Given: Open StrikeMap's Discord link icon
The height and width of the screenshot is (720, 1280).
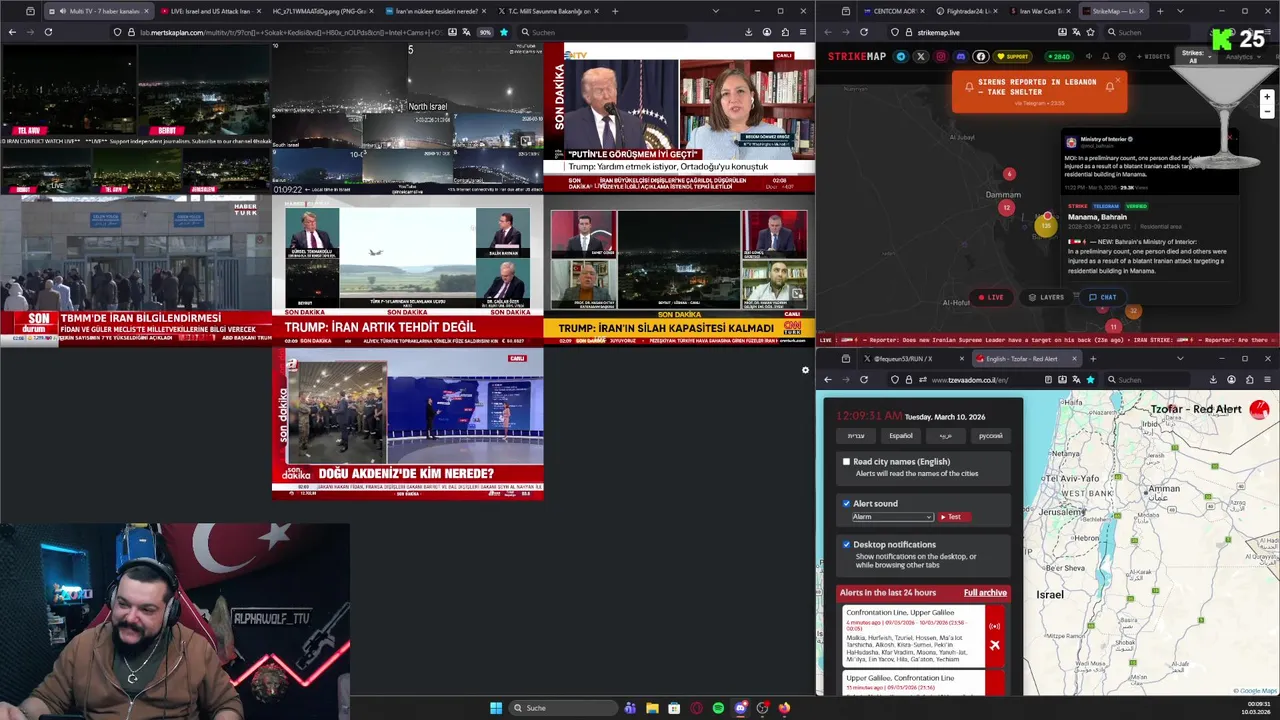Looking at the screenshot, I should [961, 56].
